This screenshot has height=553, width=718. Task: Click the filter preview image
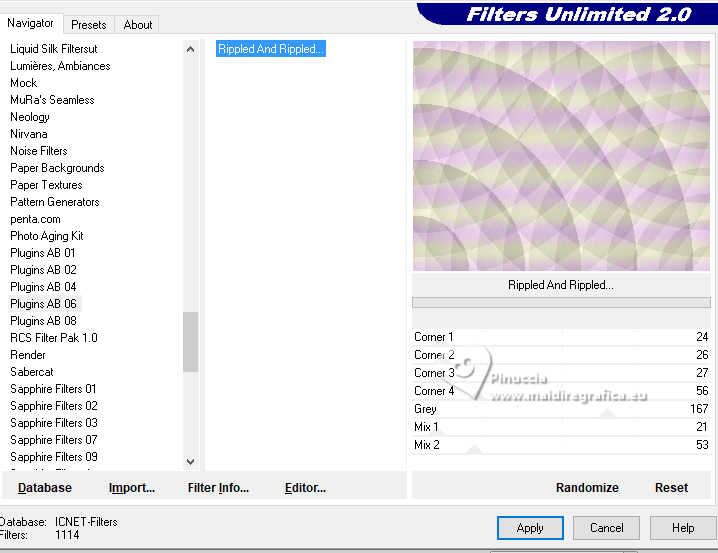click(x=561, y=156)
